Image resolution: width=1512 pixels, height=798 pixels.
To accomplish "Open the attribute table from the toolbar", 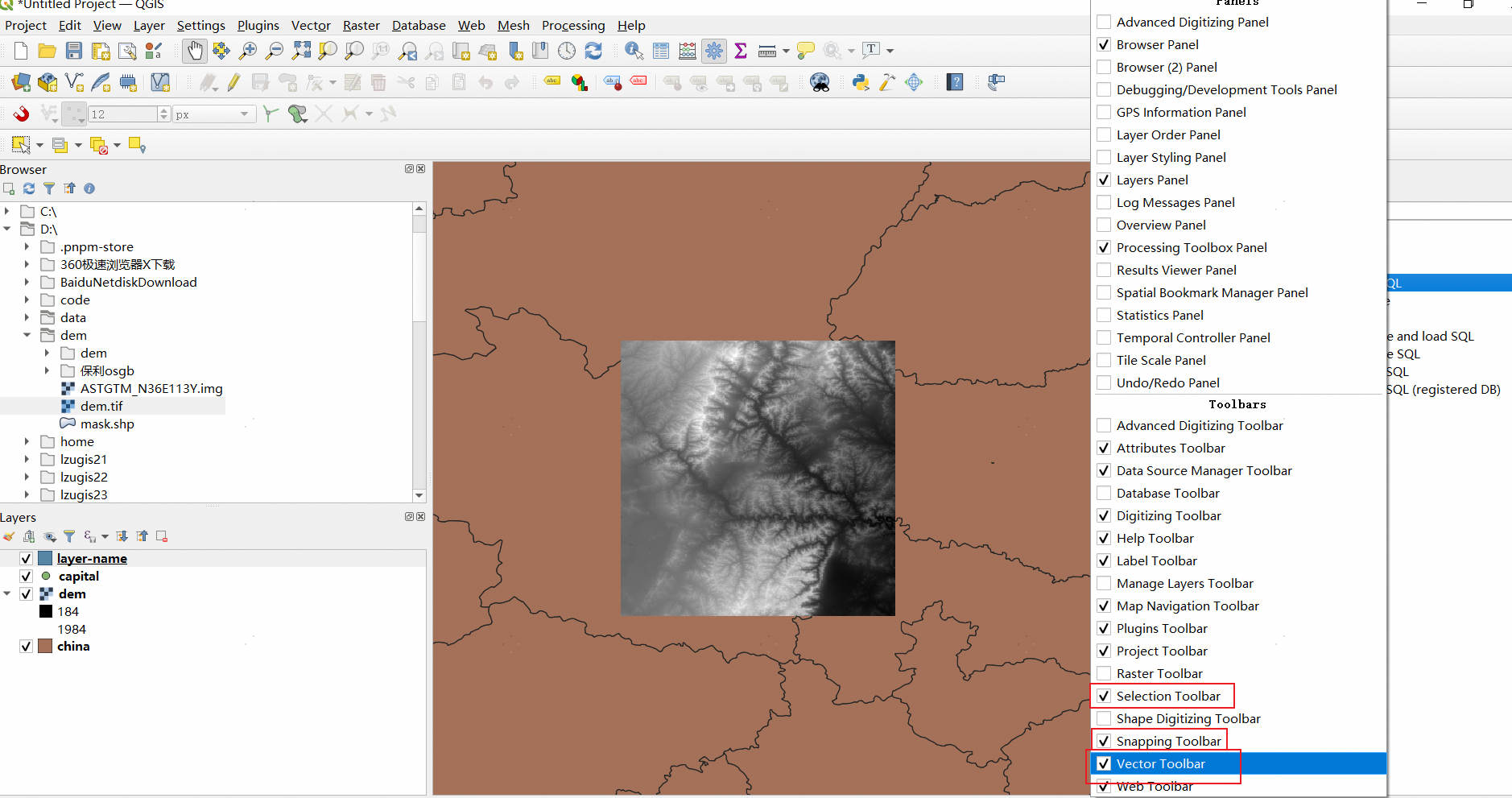I will (x=661, y=51).
